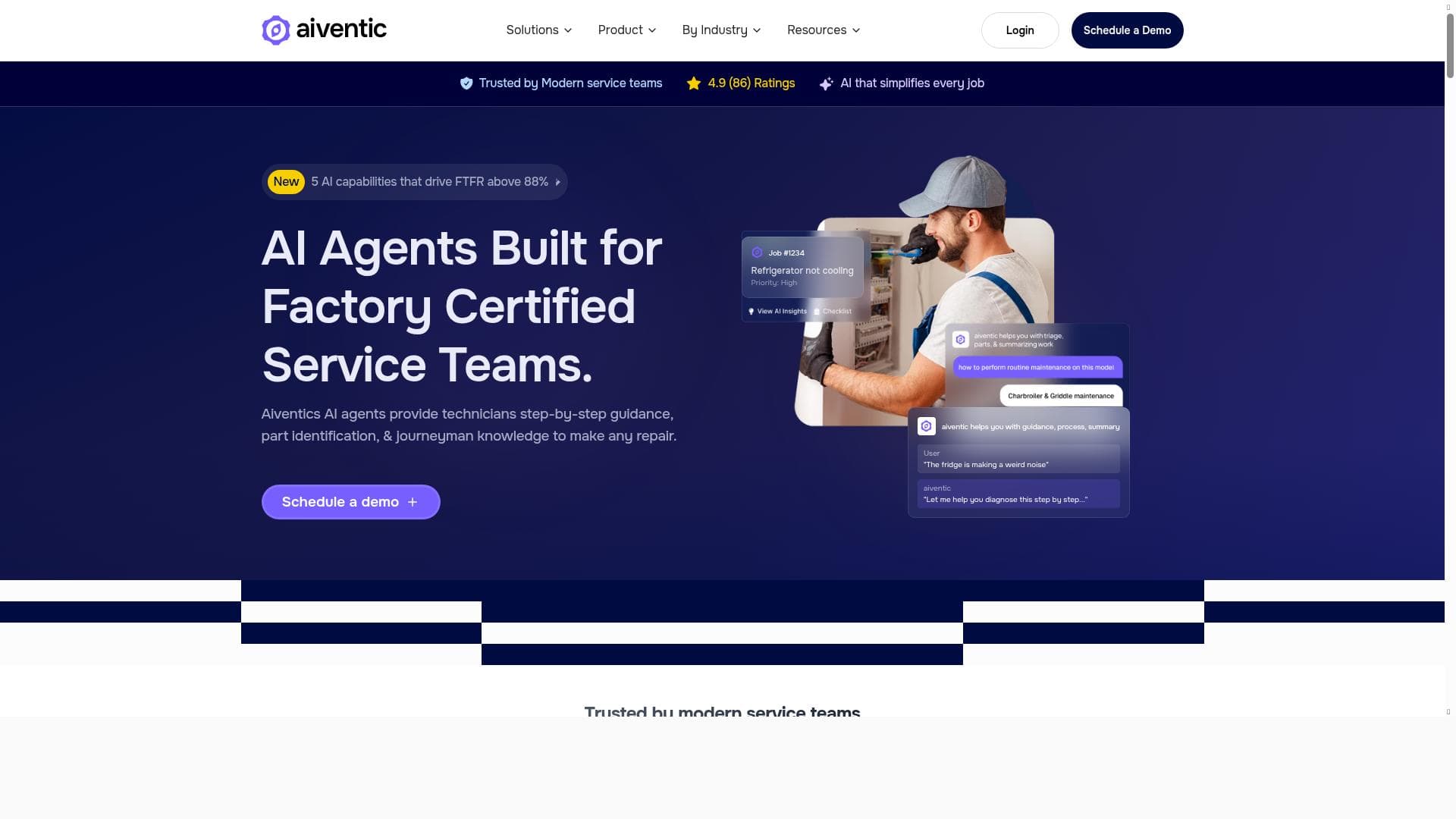This screenshot has width=1456, height=819.
Task: Click the shield icon beside Trusted by Modern service teams
Action: pos(466,83)
